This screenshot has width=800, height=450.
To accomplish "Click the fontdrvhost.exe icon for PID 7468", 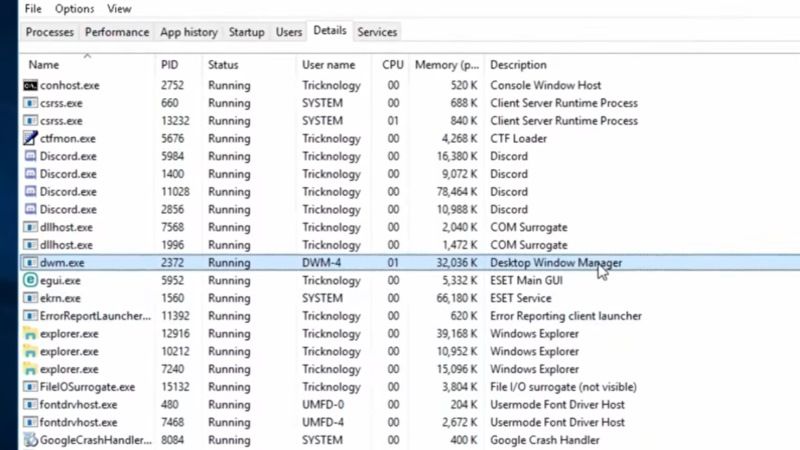I will click(30, 422).
